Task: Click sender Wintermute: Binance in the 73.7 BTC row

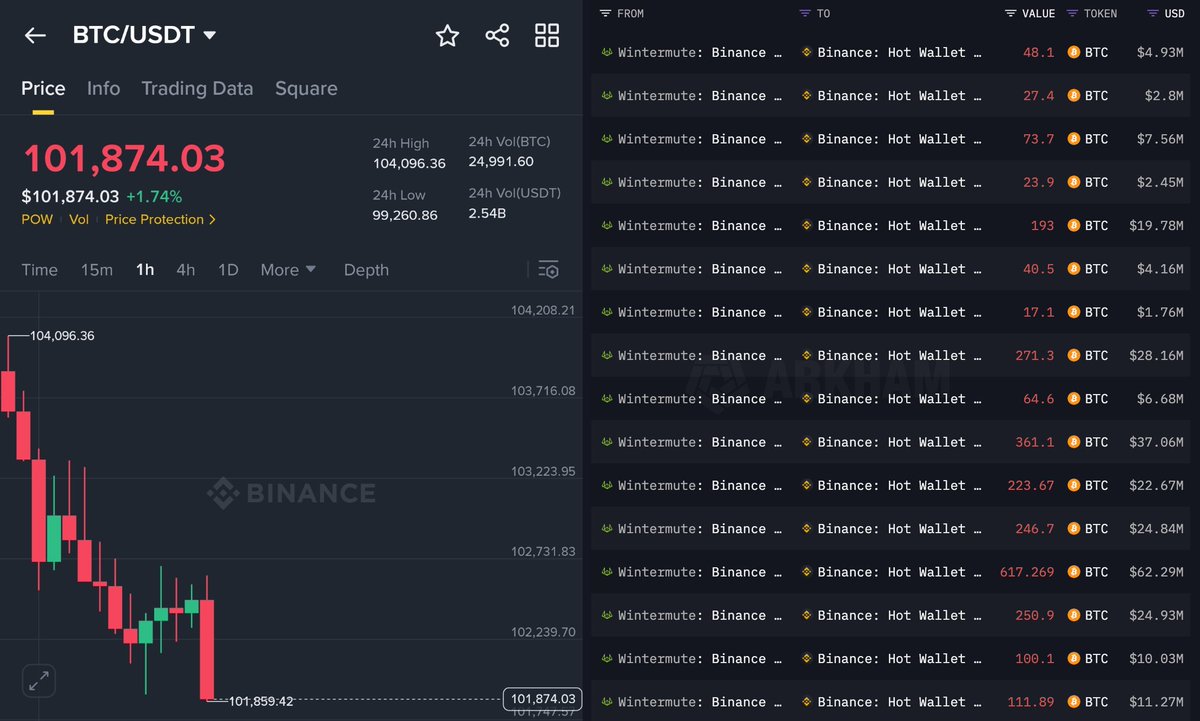Action: point(700,139)
